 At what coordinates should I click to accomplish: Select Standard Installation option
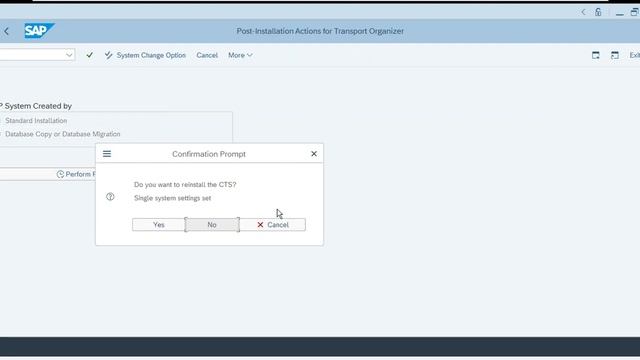[x=36, y=121]
